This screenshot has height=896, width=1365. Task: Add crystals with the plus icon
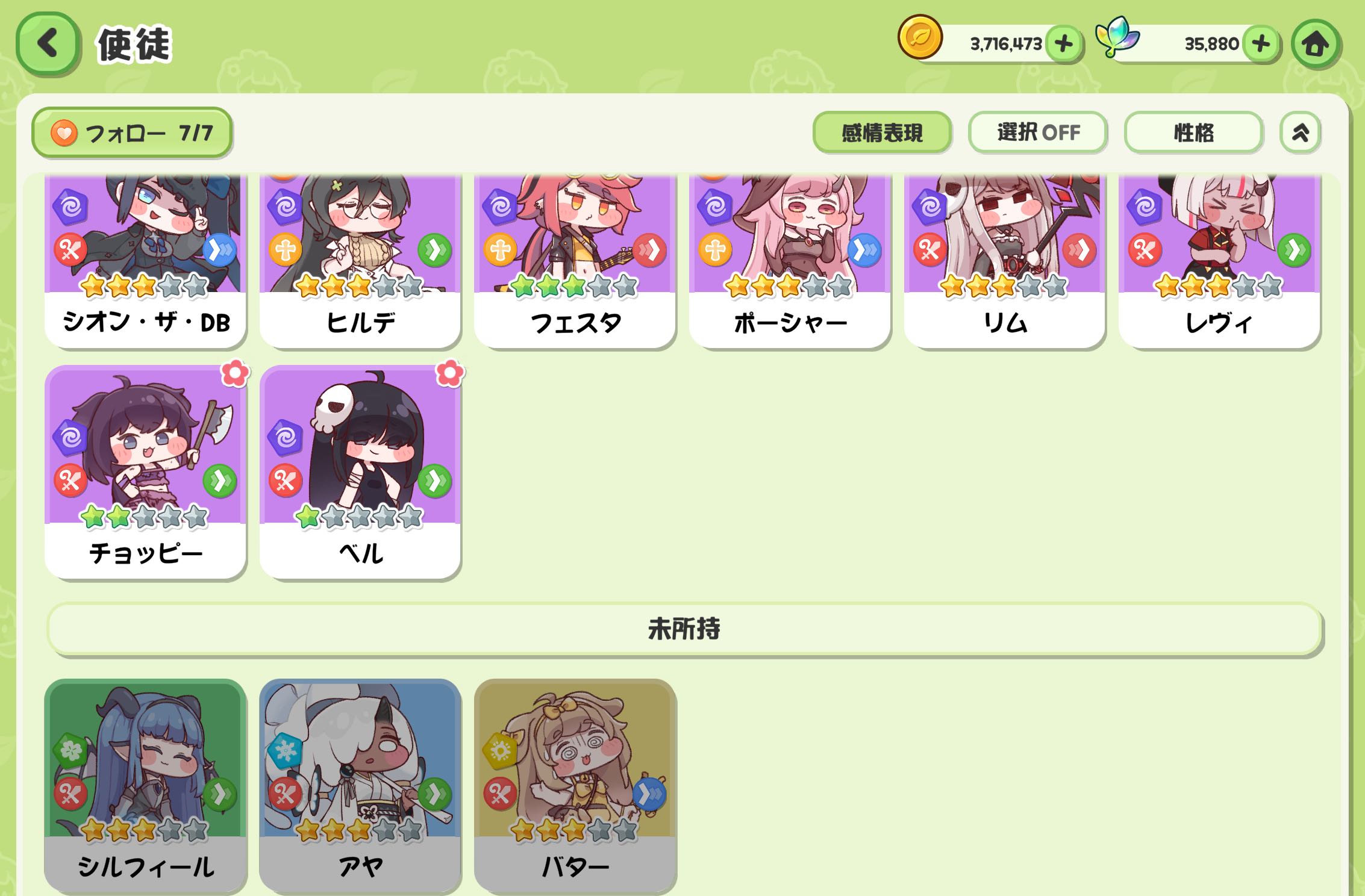(1261, 43)
